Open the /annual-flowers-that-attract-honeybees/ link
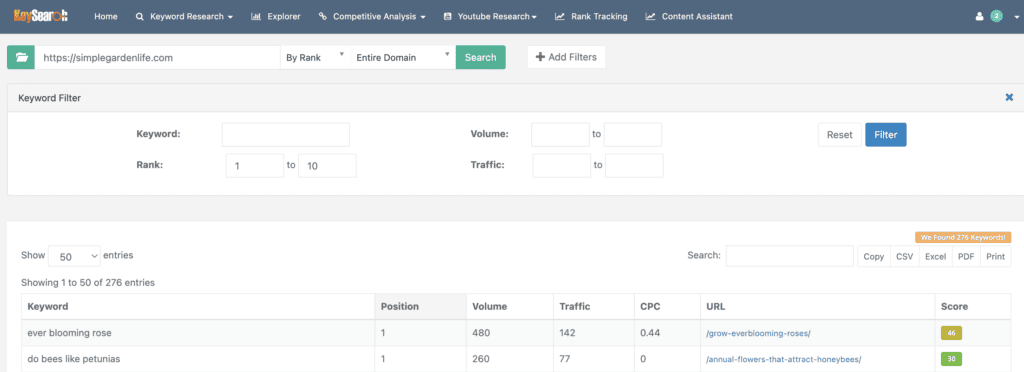The image size is (1024, 372). click(784, 360)
